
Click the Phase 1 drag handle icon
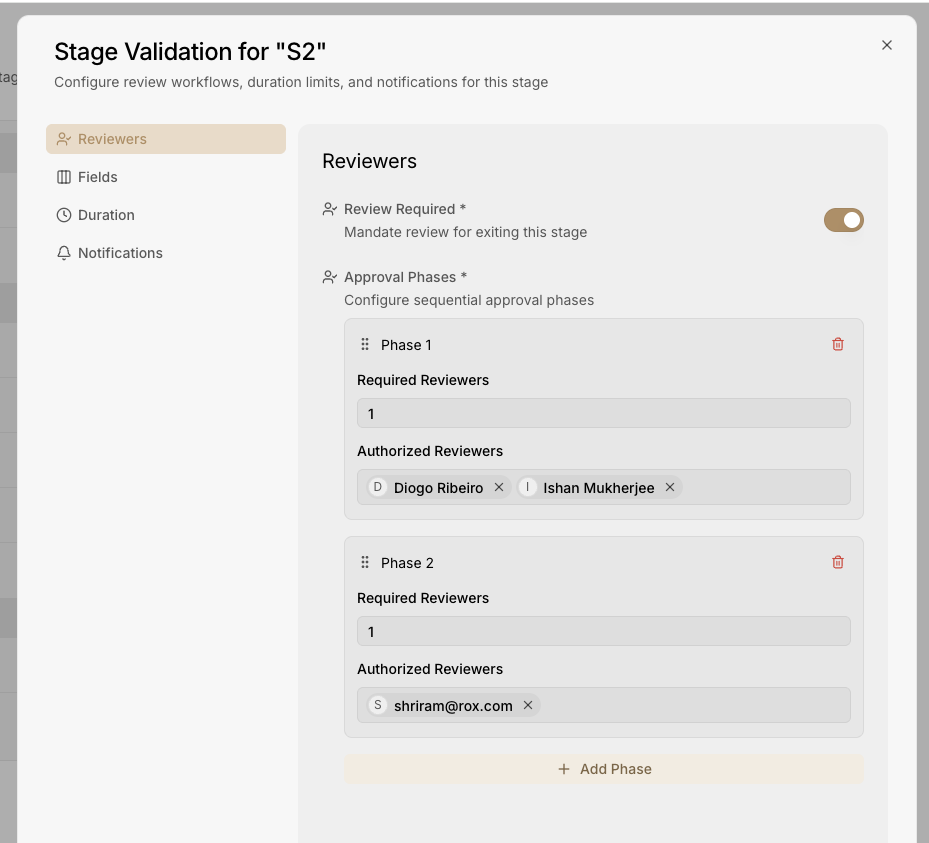365,344
